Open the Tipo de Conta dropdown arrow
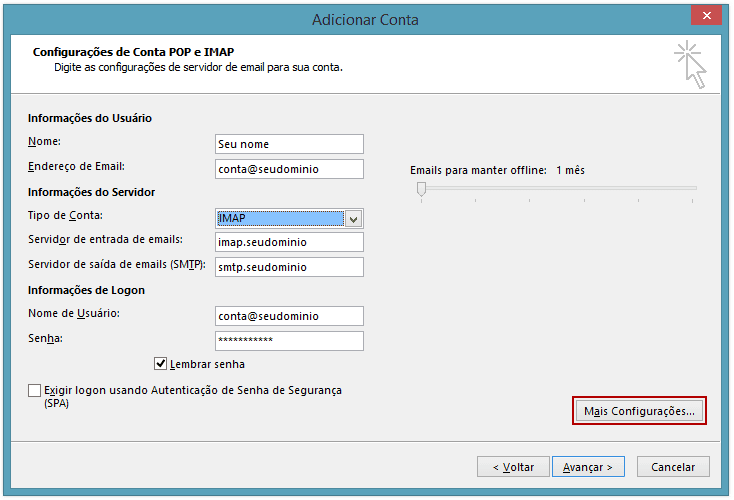Screen dimensions: 734x500 [353, 219]
